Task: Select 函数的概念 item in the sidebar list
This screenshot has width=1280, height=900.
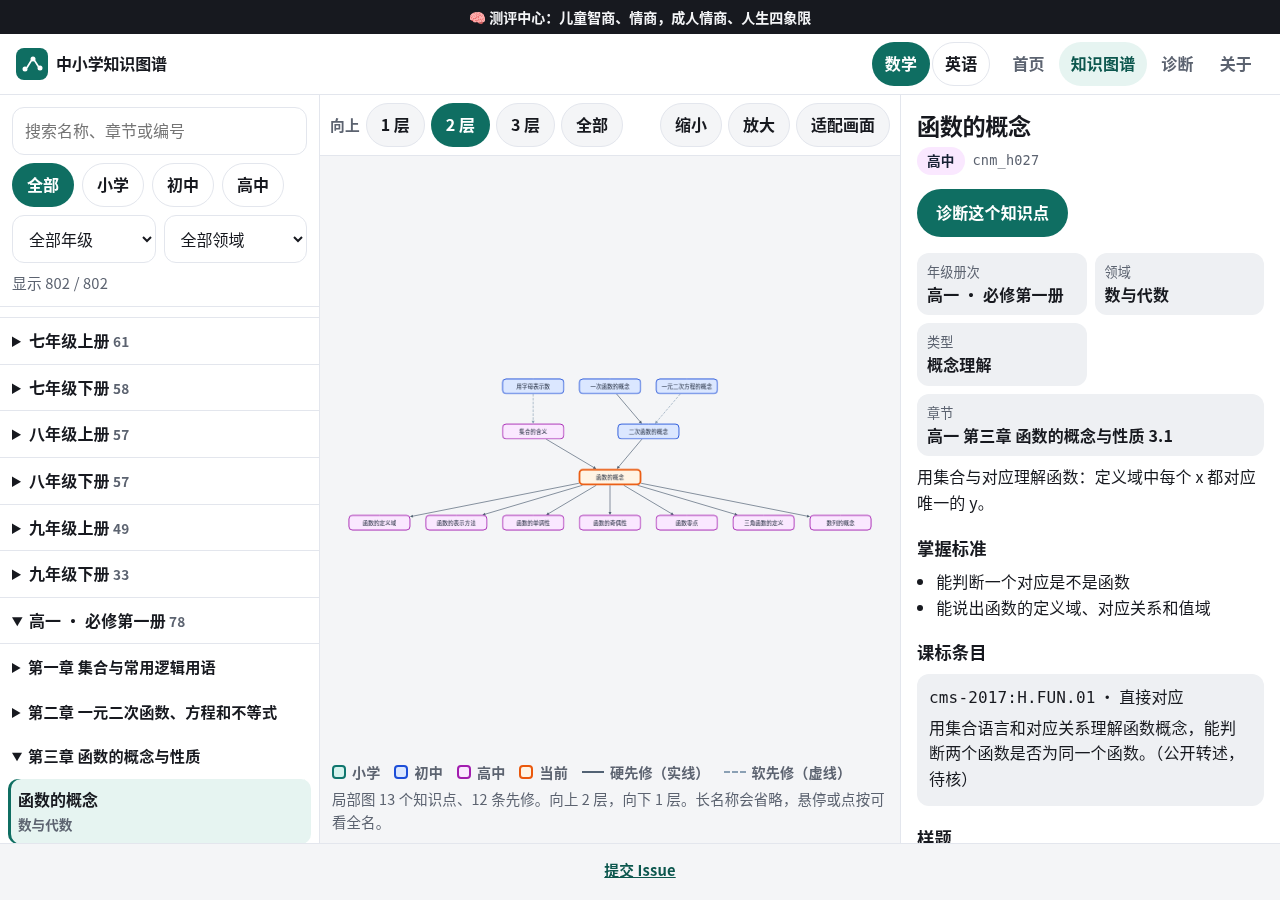Action: click(160, 811)
